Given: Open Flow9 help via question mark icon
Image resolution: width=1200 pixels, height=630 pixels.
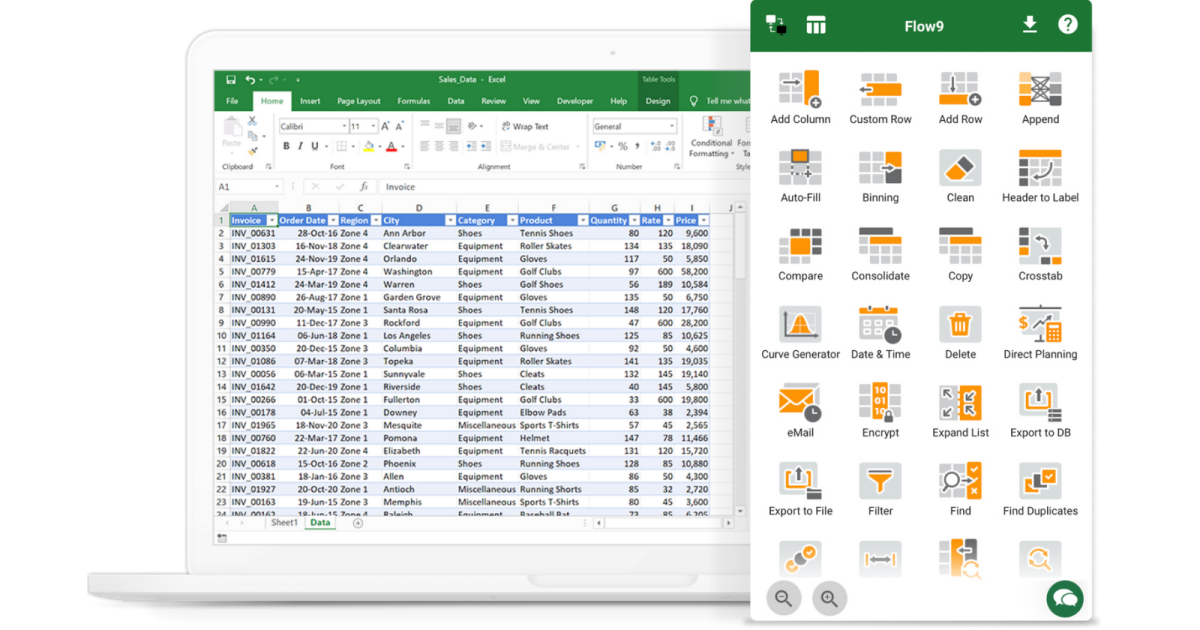Looking at the screenshot, I should (1068, 25).
